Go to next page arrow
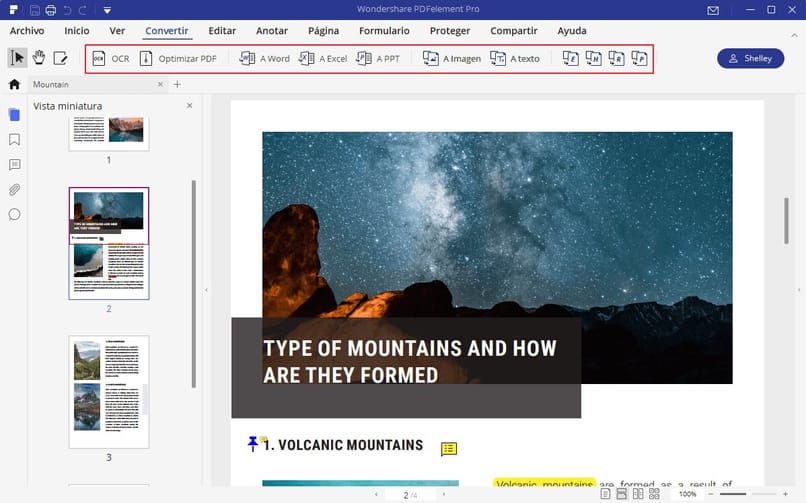Viewport: 806px width, 503px height. [444, 494]
